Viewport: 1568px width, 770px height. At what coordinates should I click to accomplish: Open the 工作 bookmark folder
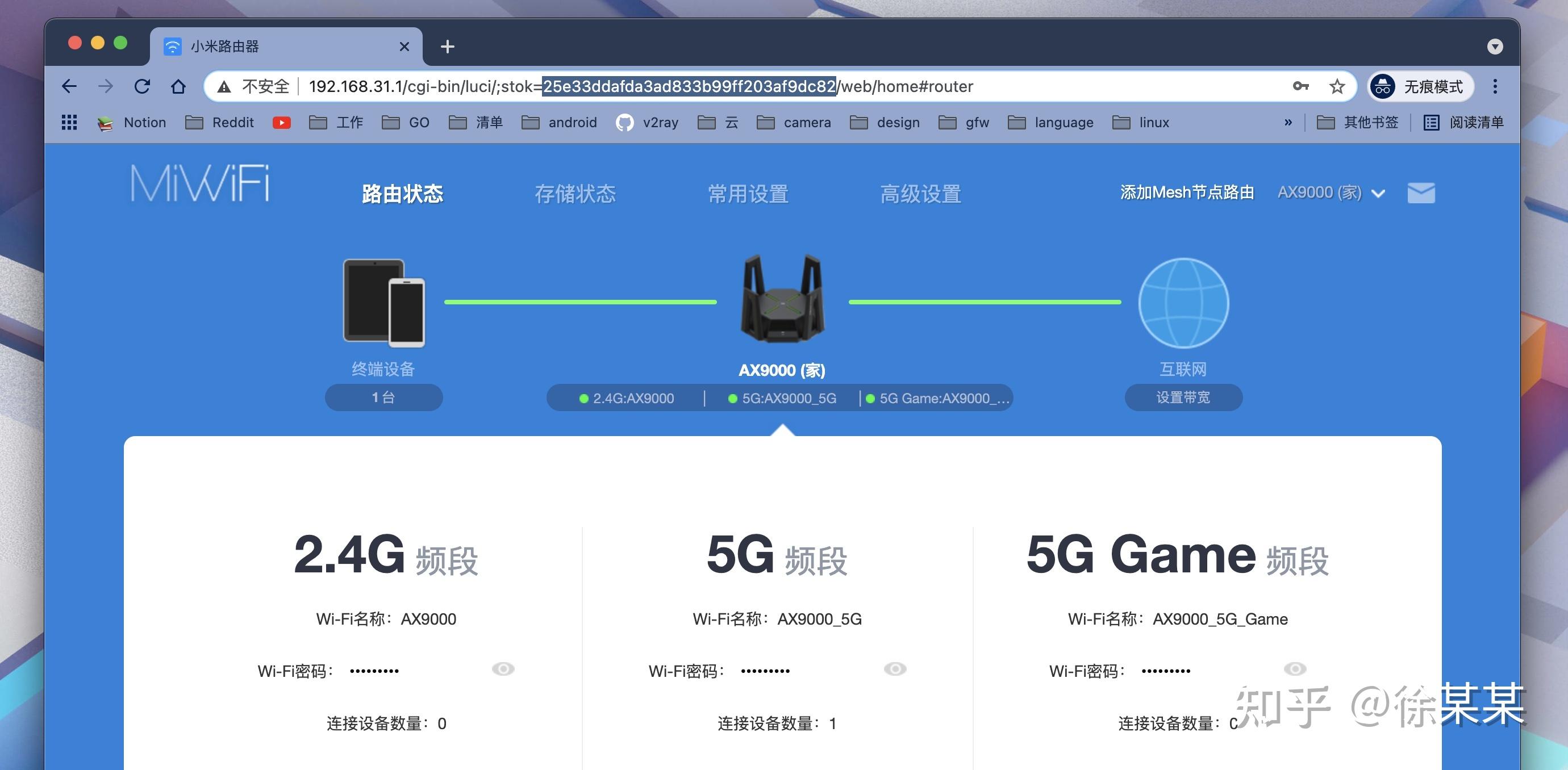pos(336,122)
